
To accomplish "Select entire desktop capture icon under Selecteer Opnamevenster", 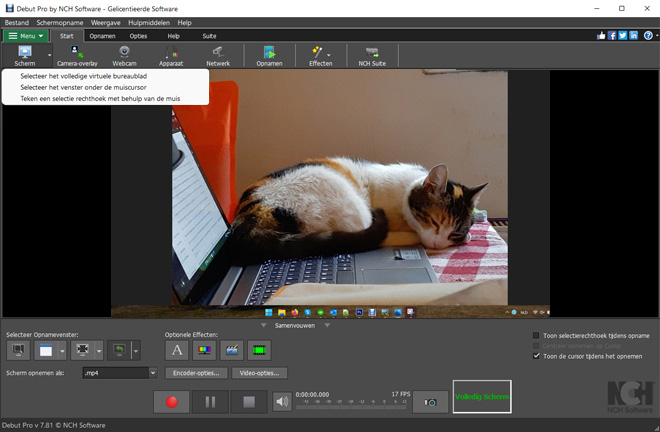I will click(x=18, y=350).
